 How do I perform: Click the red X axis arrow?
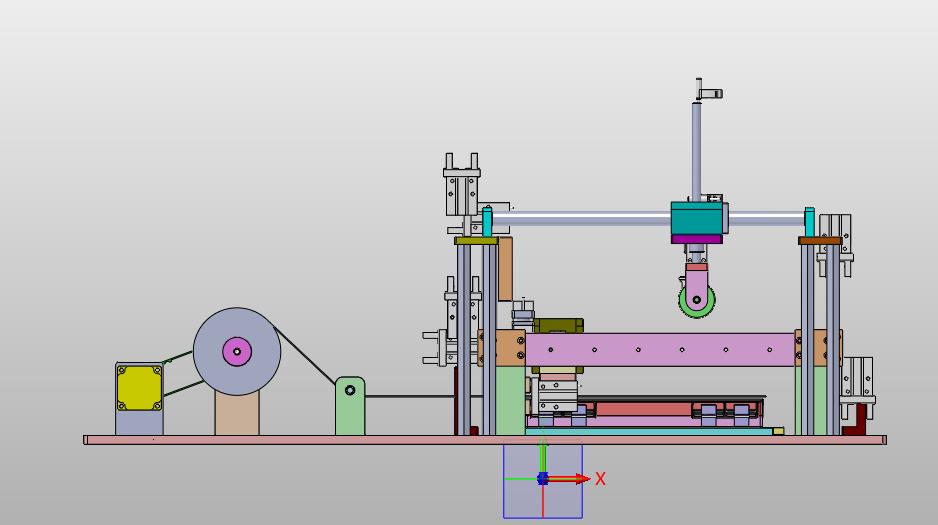coord(568,478)
